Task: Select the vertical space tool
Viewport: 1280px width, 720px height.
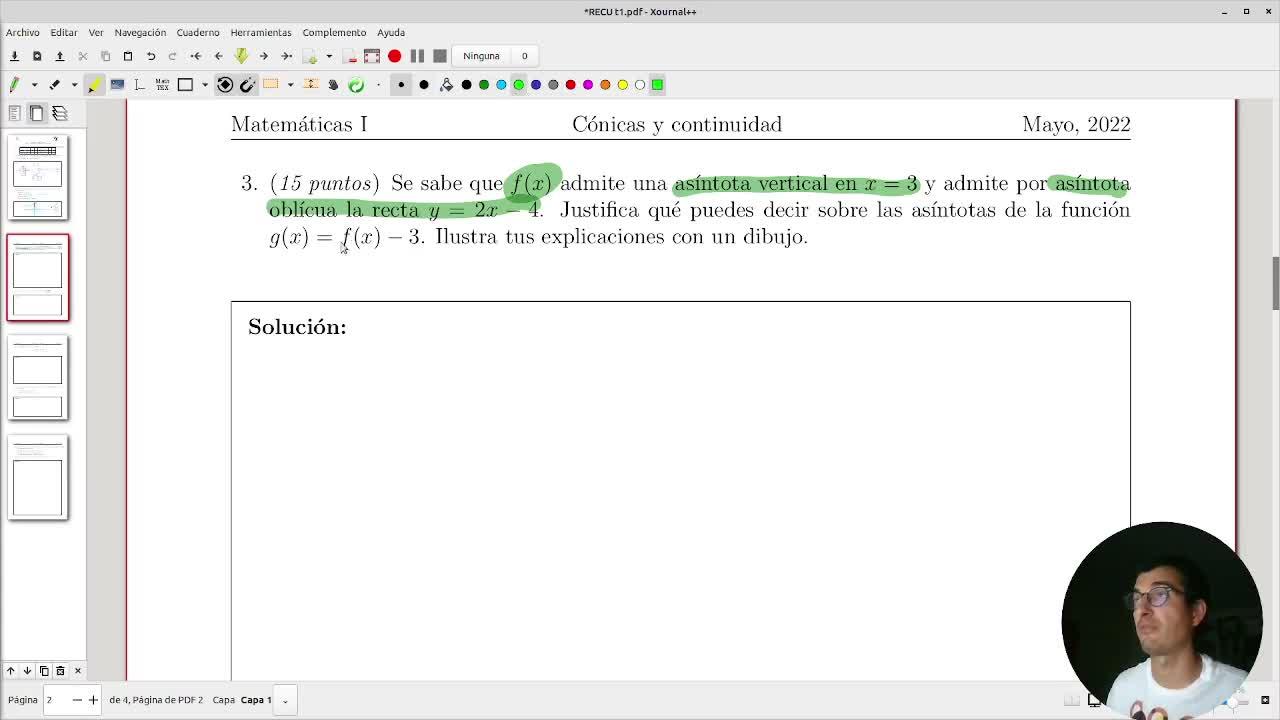Action: 311,85
